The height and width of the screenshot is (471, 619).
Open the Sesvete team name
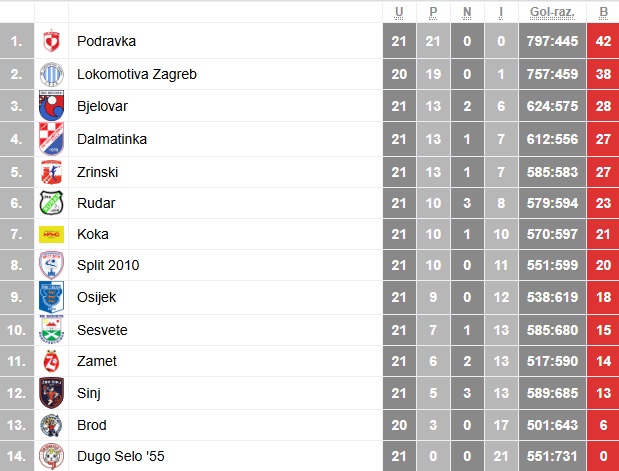click(102, 330)
